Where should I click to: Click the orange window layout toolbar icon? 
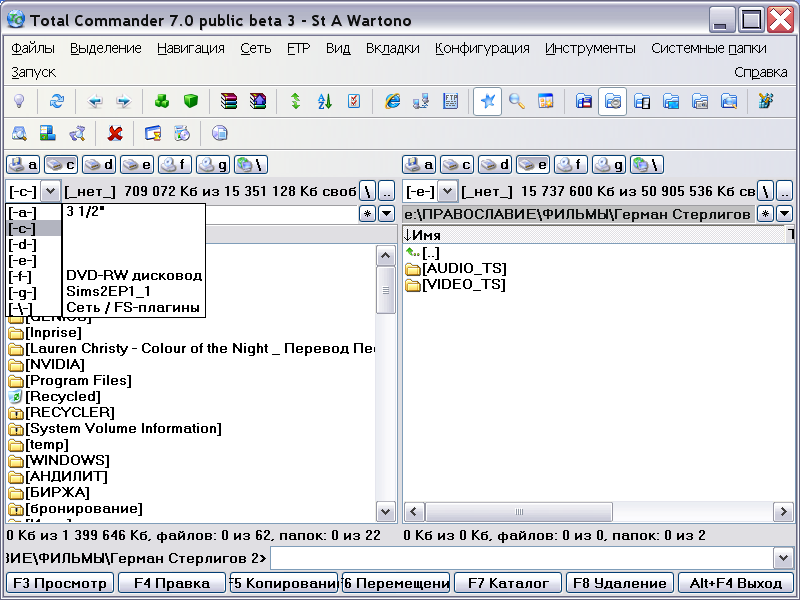point(545,101)
